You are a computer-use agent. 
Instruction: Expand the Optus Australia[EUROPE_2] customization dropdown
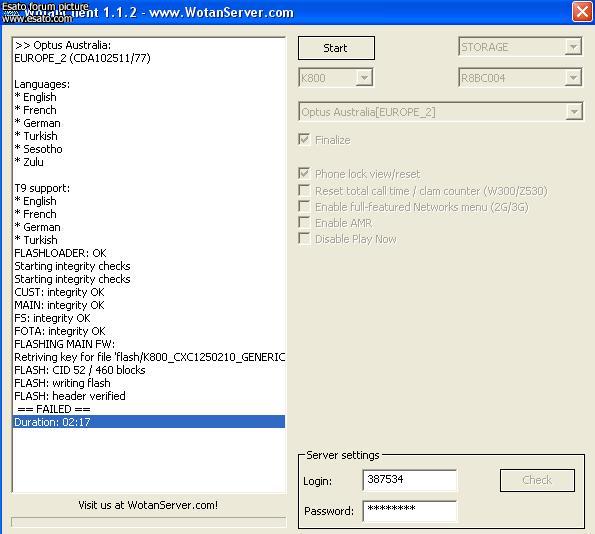pos(574,112)
